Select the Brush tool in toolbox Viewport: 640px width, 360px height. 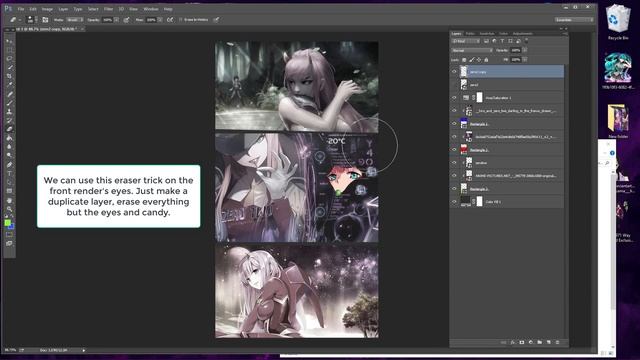coord(9,103)
